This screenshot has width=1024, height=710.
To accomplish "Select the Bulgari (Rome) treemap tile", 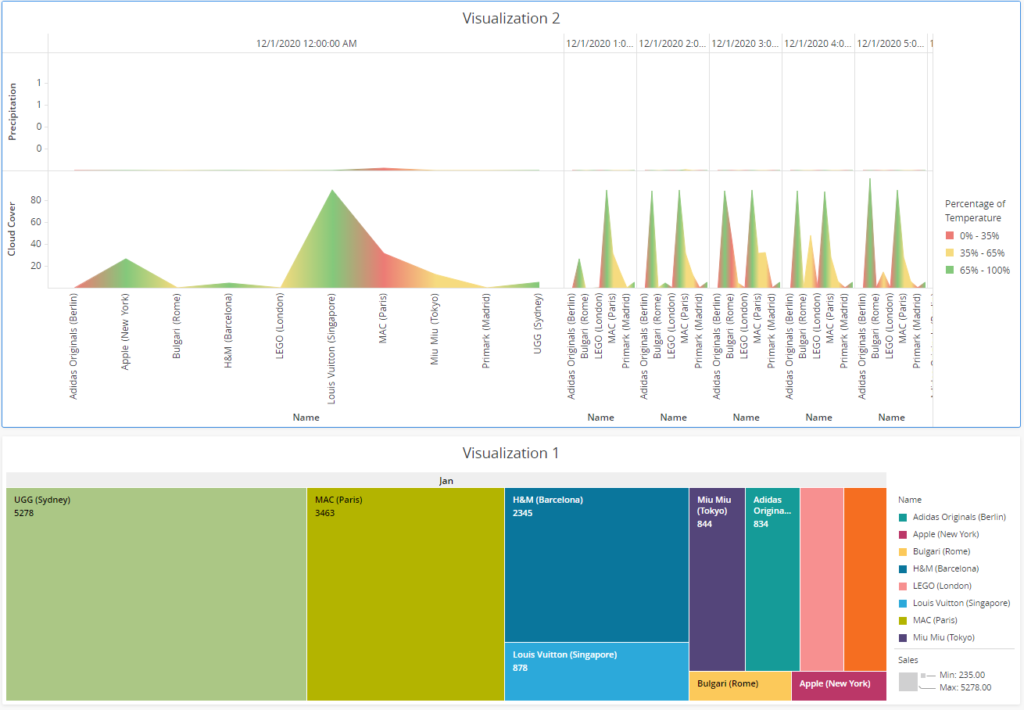I will pyautogui.click(x=741, y=686).
